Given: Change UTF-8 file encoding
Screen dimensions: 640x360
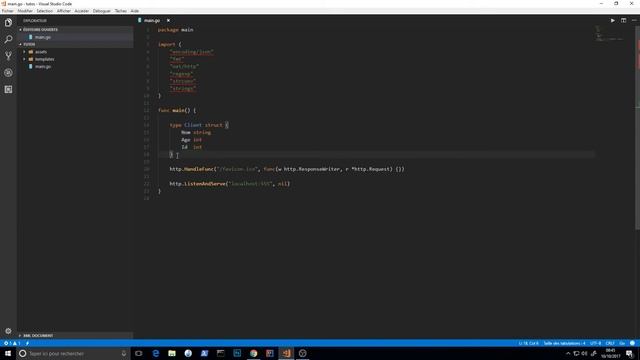Looking at the screenshot, I should pyautogui.click(x=596, y=343).
